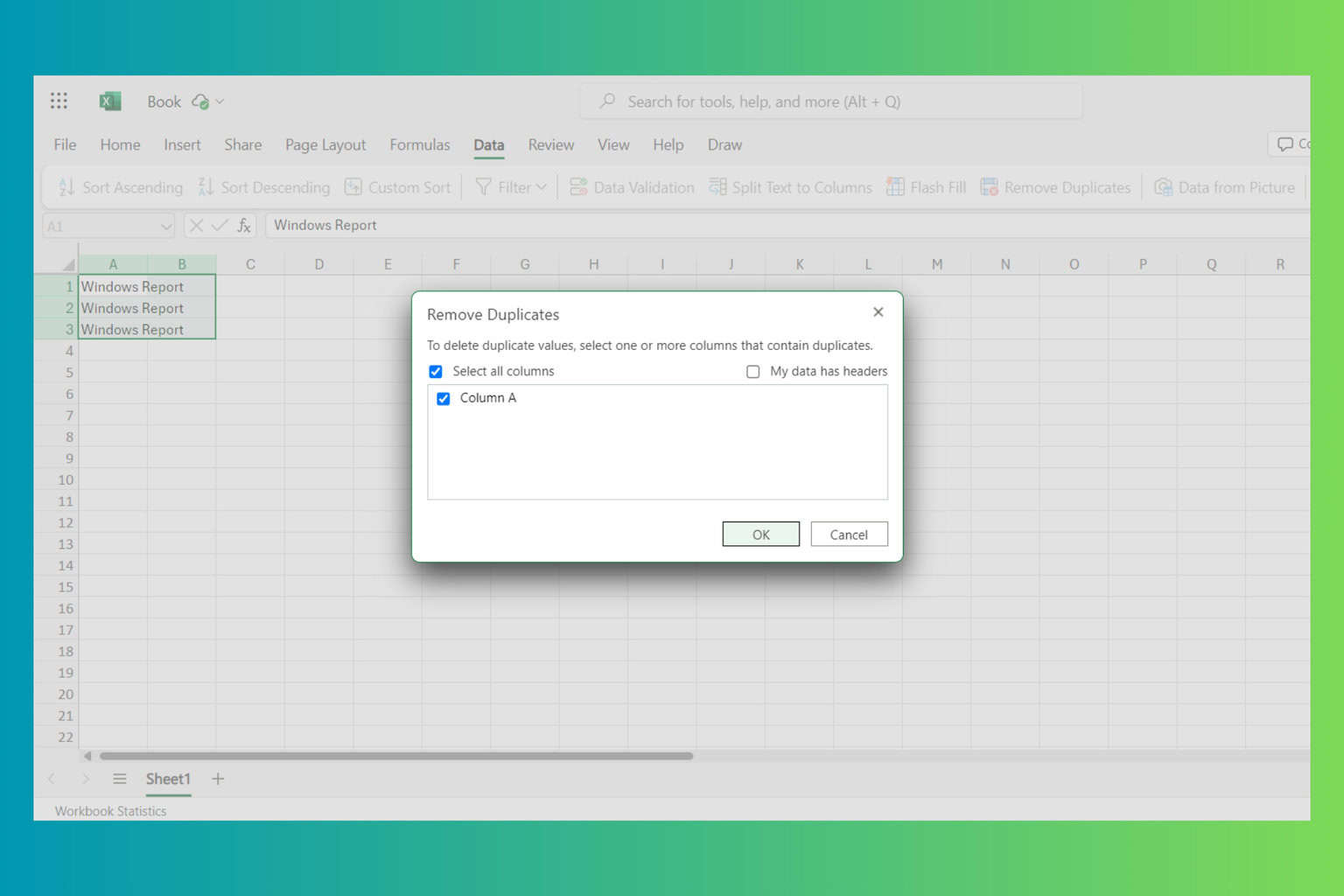Viewport: 1344px width, 896px height.
Task: Click the cloud save status icon
Action: [200, 101]
